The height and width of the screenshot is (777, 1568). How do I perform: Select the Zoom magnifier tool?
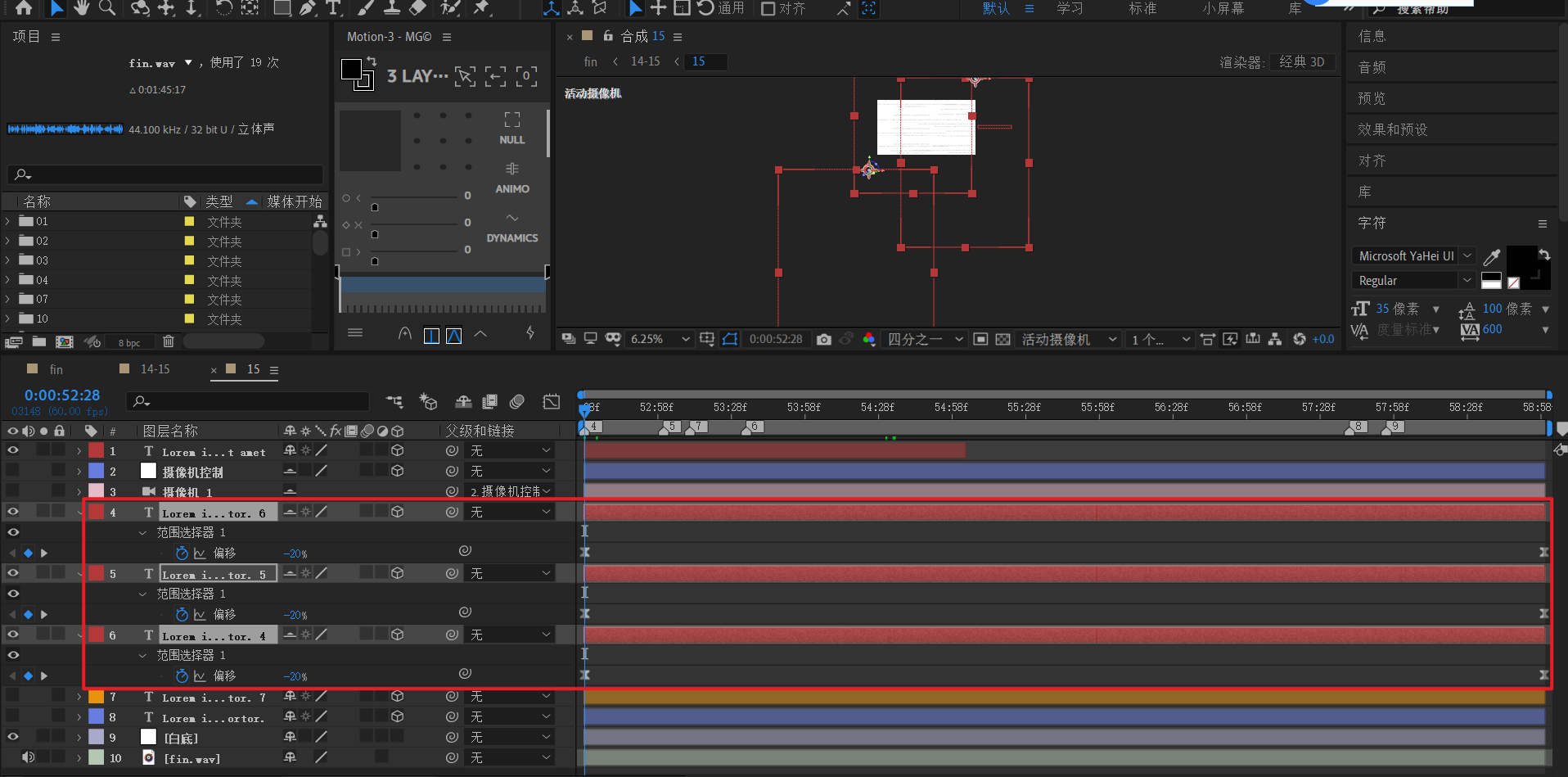pos(107,8)
